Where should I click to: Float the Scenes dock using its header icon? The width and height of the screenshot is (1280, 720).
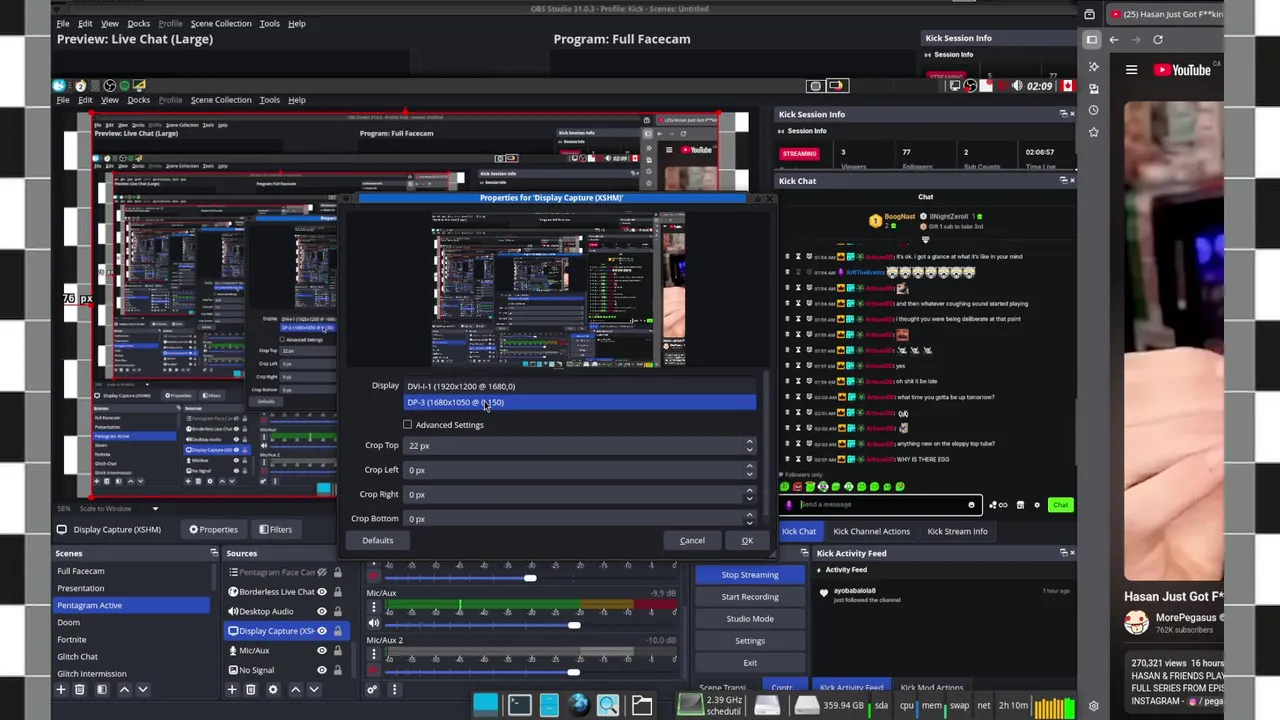click(214, 553)
